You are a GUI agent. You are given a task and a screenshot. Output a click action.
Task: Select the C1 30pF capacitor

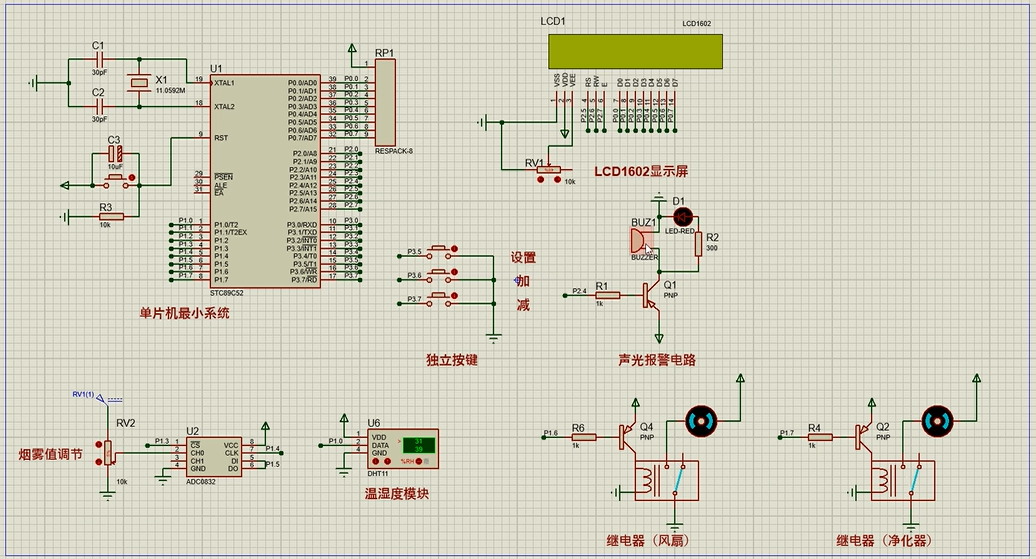[98, 59]
